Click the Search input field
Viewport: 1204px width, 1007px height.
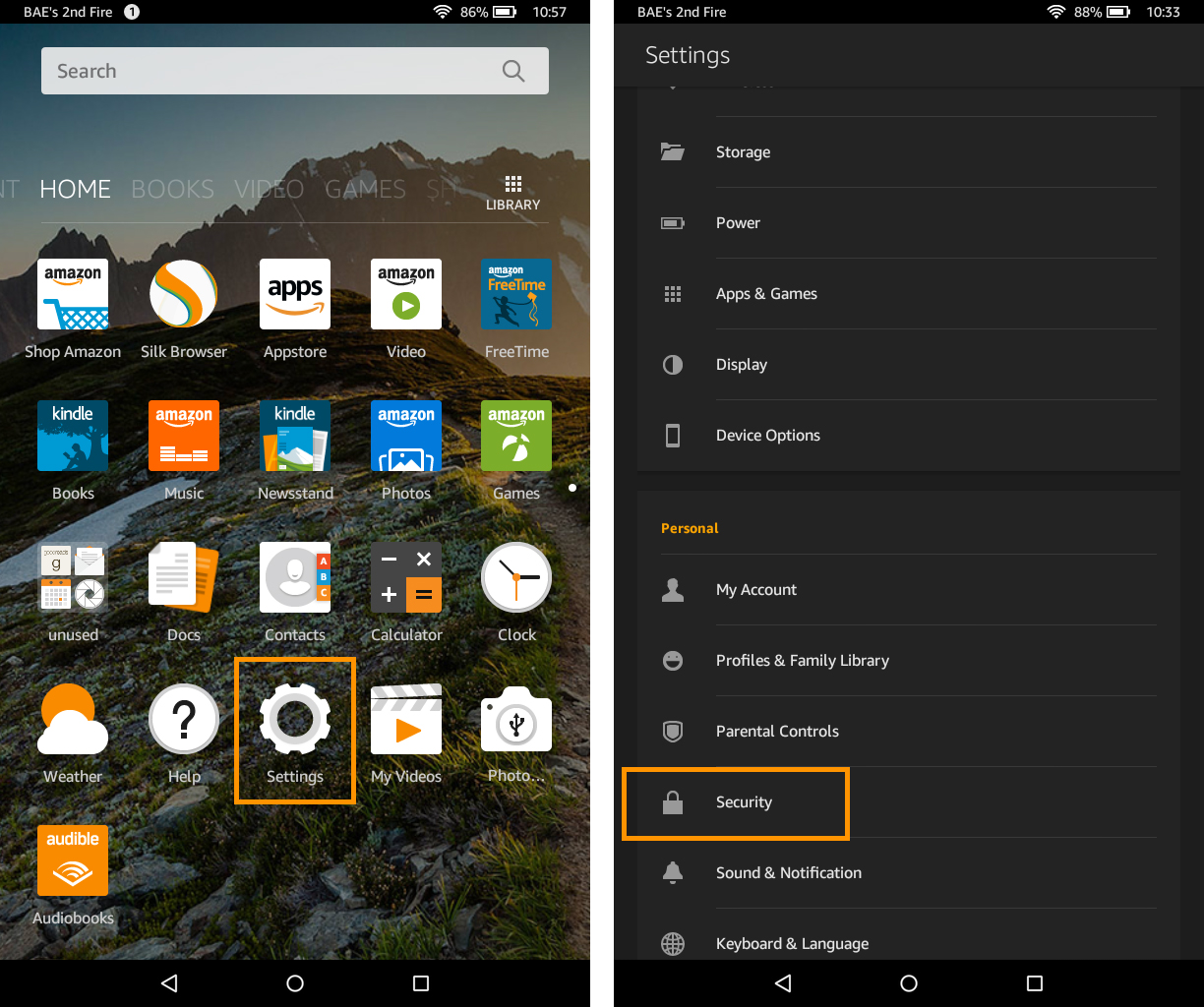295,71
